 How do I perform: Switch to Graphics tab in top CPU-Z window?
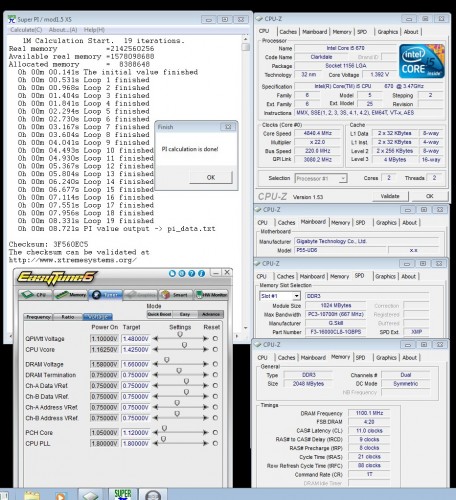[x=388, y=32]
